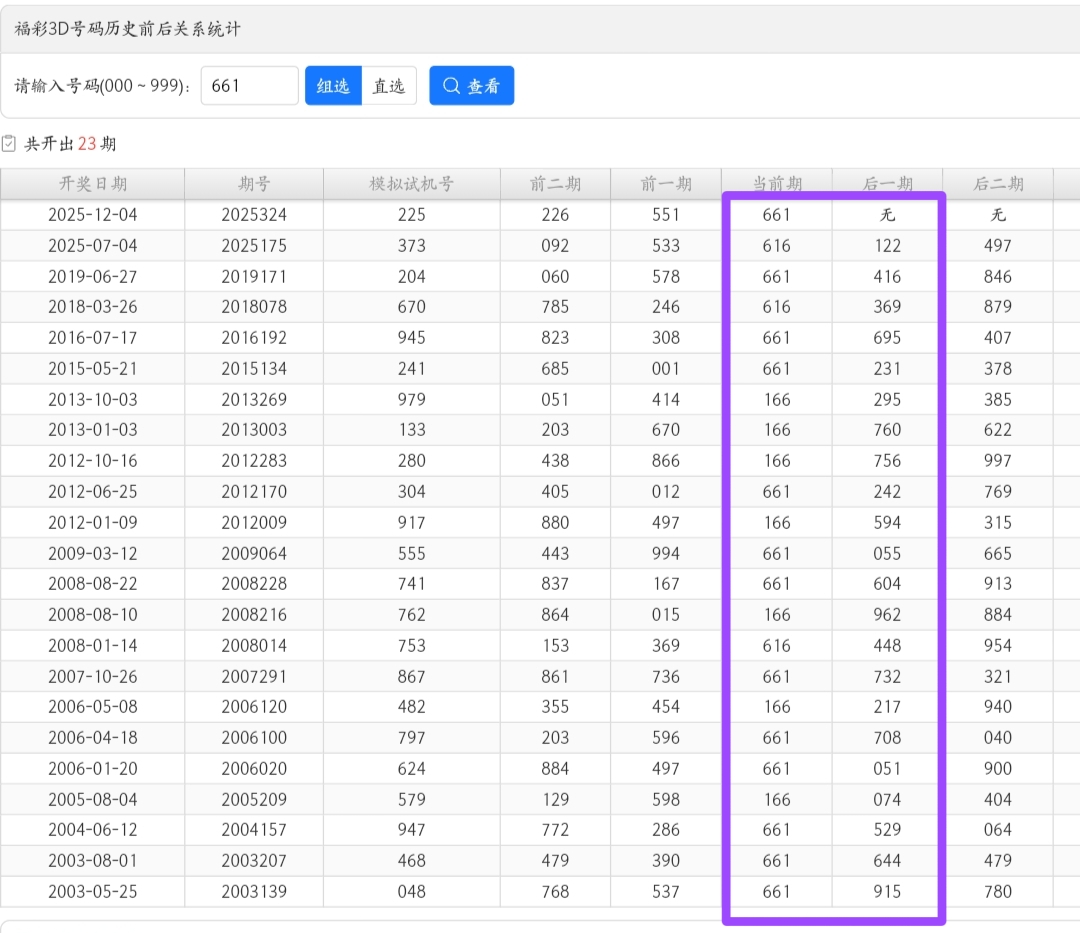Click the clipboard icon beside 共开出23期
Viewport: 1080px width, 933px height.
(x=9, y=144)
